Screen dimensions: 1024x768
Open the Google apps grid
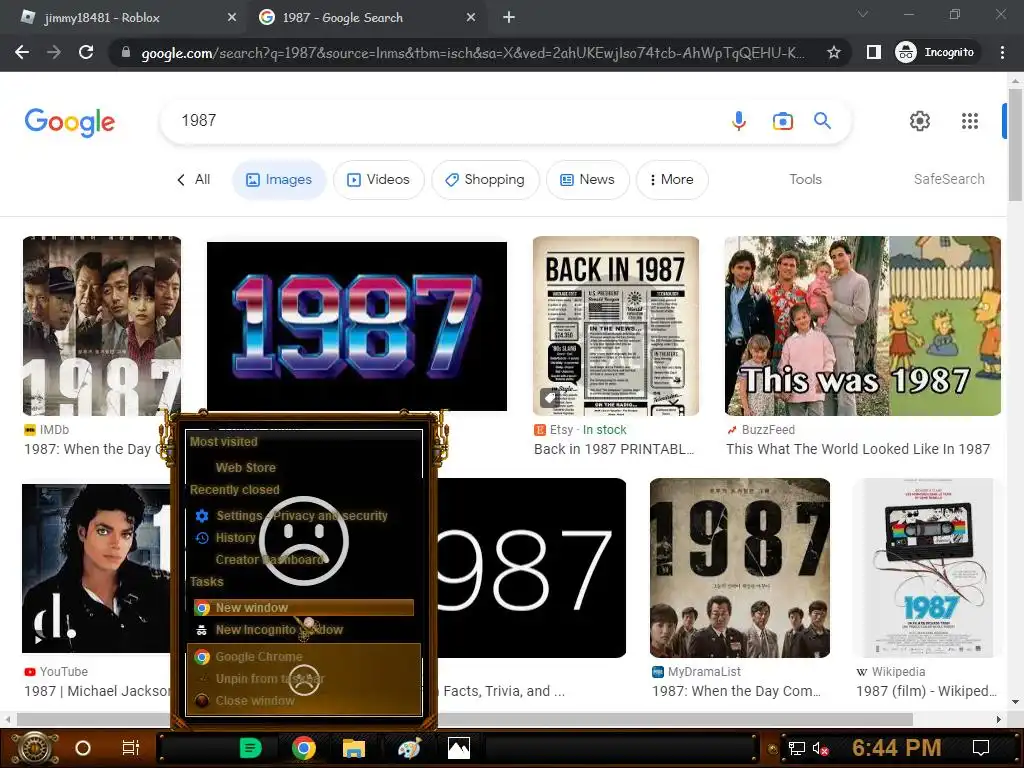click(x=970, y=121)
